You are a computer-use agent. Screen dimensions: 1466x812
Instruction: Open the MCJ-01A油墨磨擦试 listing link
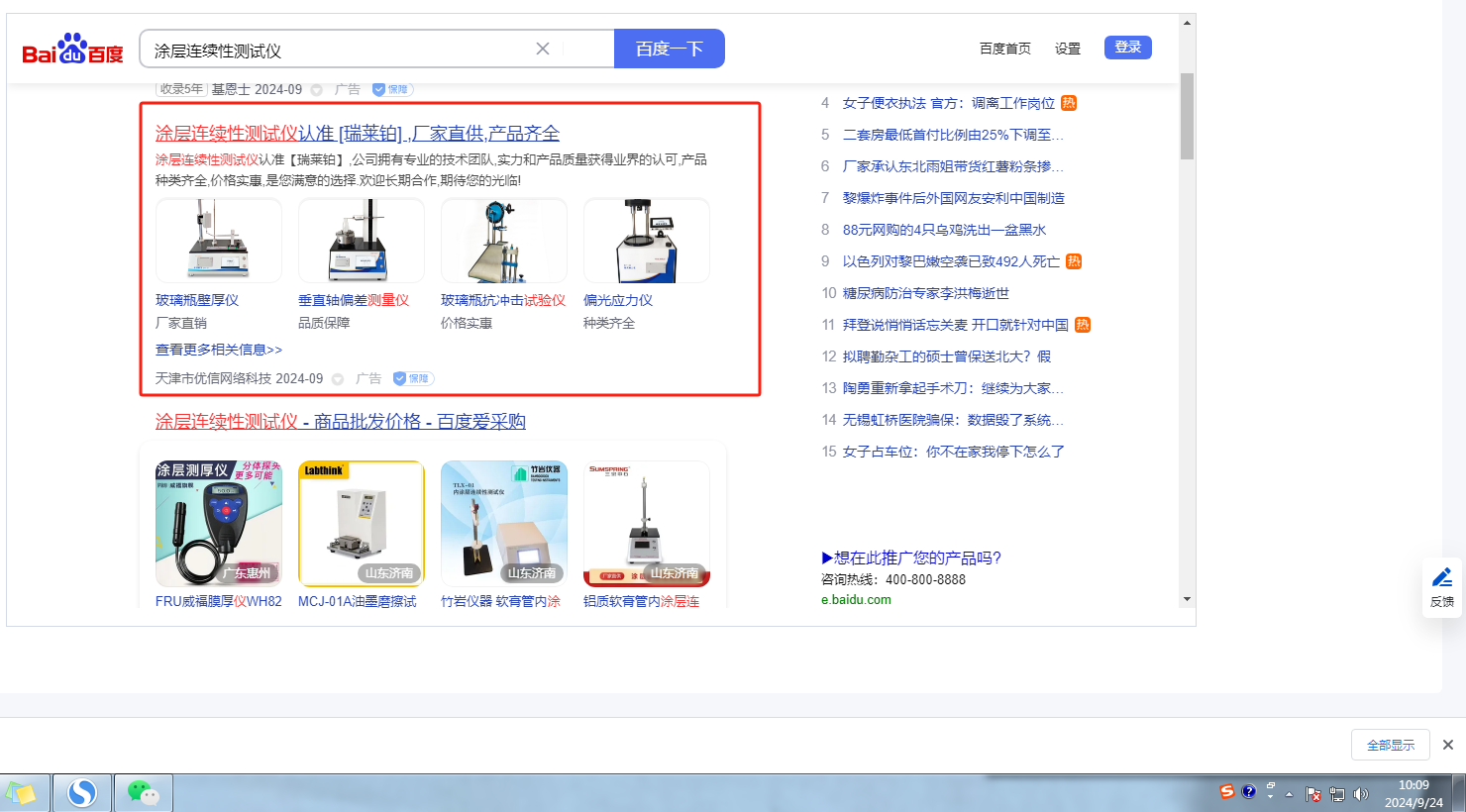(x=358, y=601)
